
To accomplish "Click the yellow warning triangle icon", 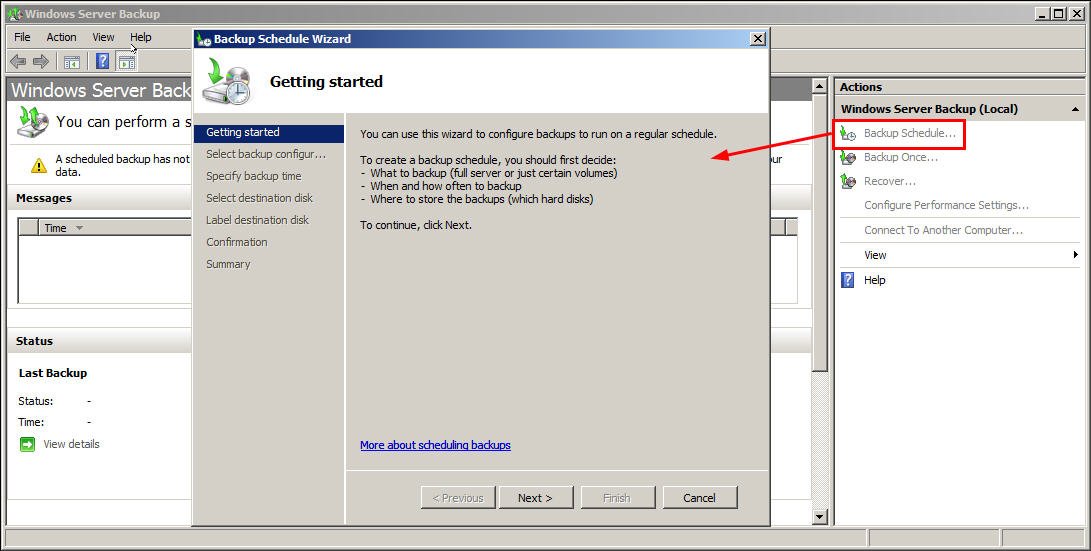I will (x=39, y=165).
